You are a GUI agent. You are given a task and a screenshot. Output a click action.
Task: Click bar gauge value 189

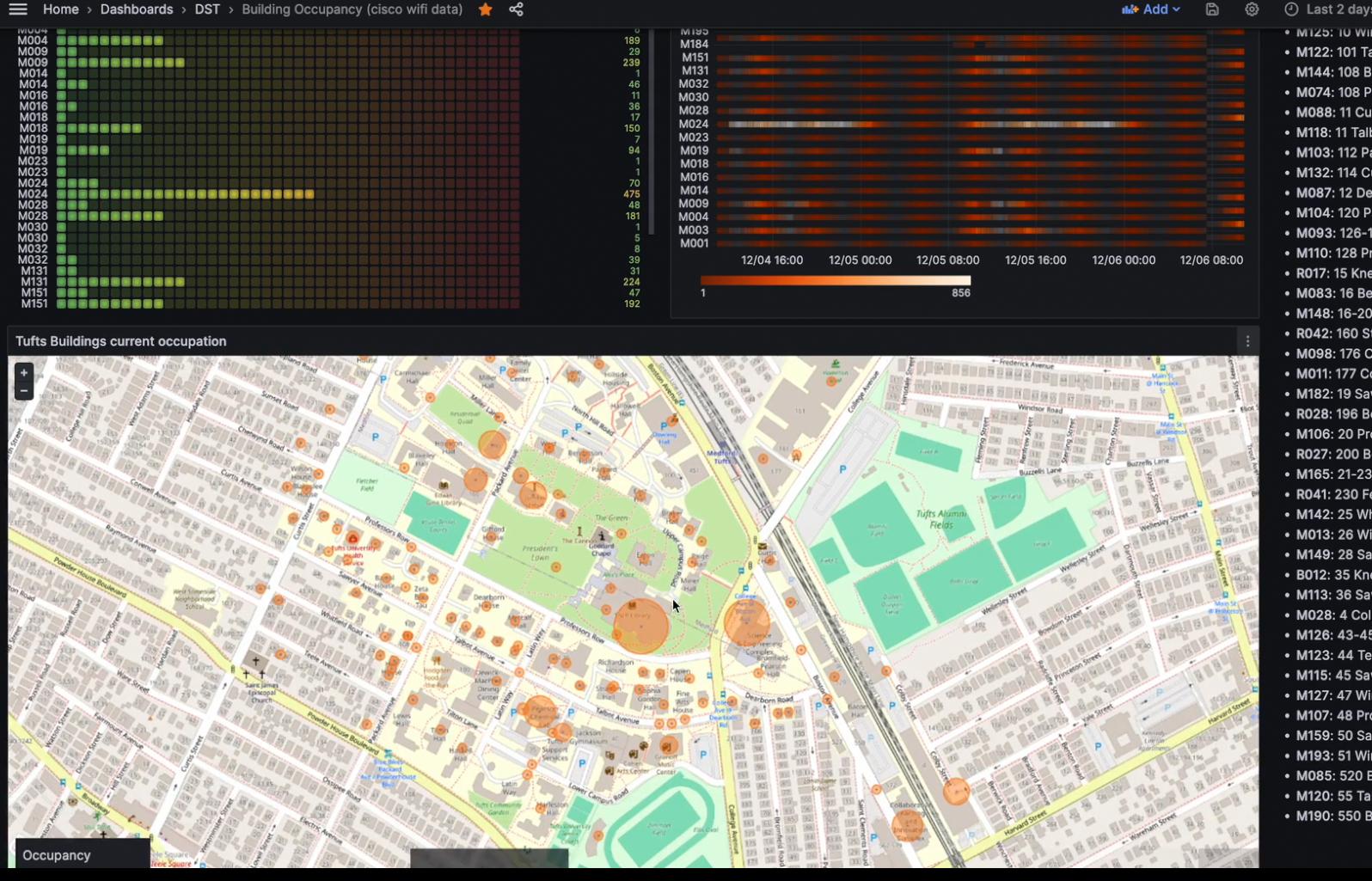[x=632, y=40]
